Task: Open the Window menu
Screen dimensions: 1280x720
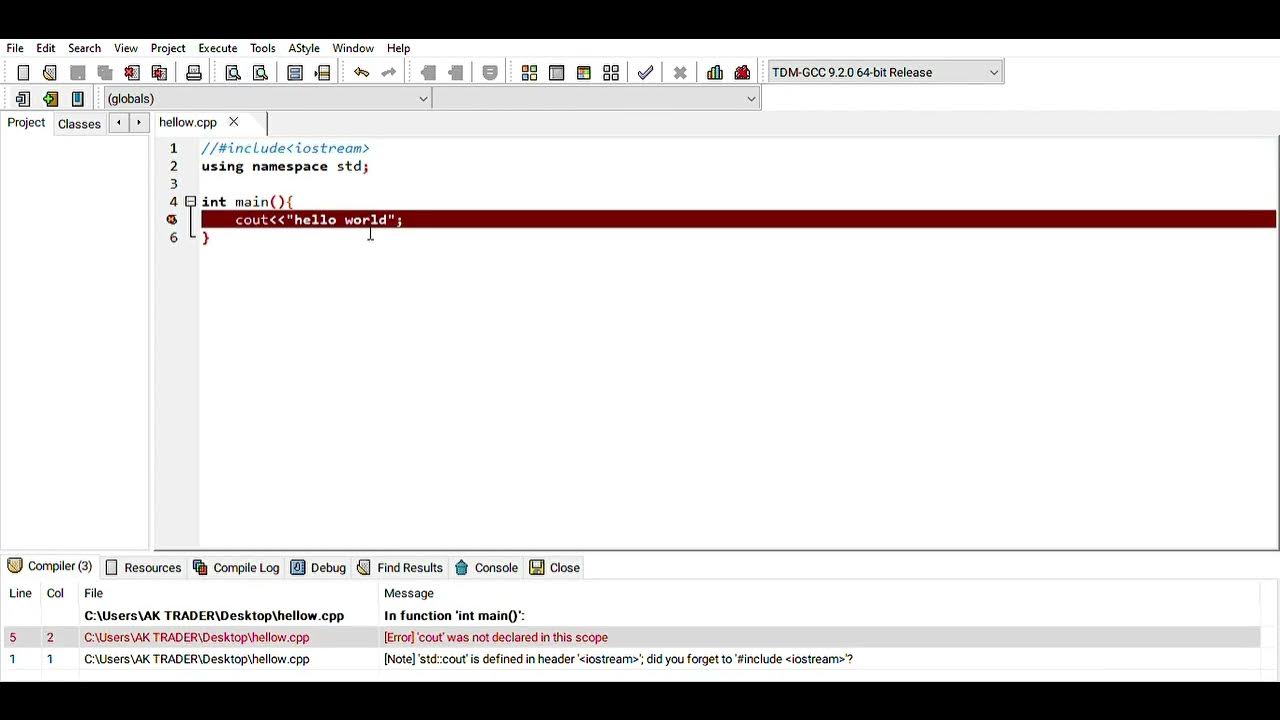Action: coord(353,48)
